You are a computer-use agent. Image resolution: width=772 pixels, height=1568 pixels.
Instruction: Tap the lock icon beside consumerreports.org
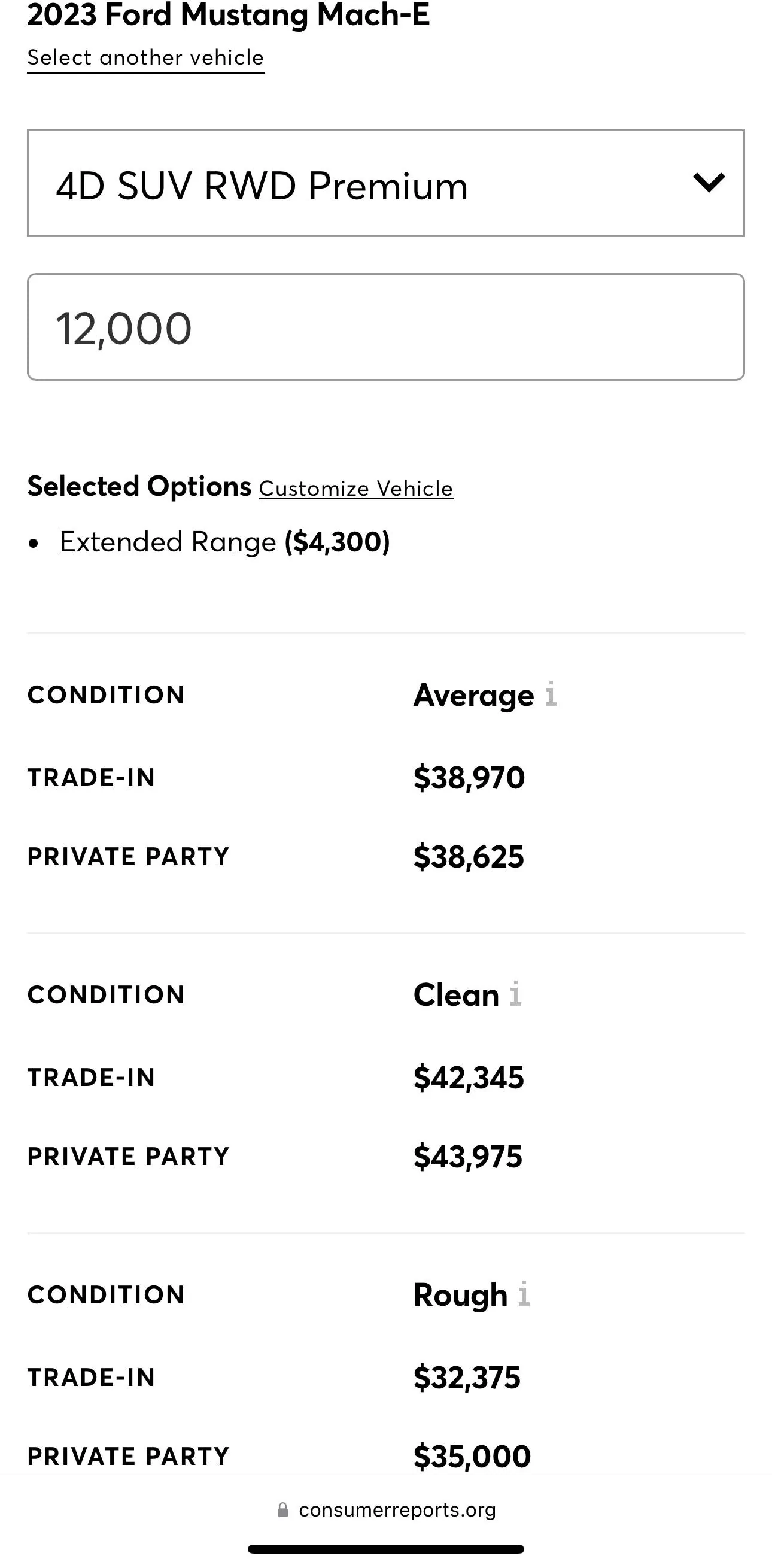[x=282, y=1509]
